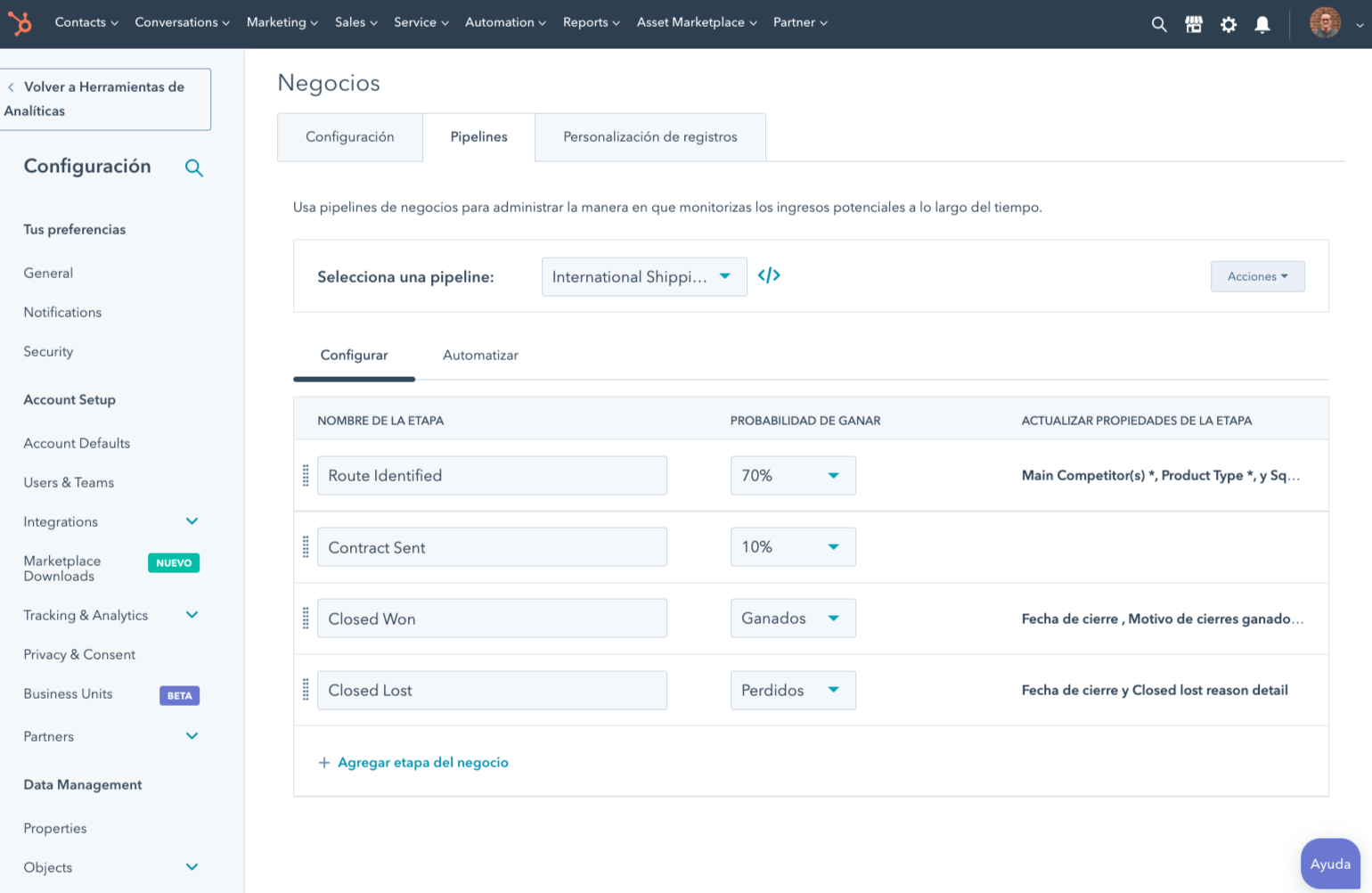Expand the Objects sidebar section
Viewport: 1372px width, 893px height.
192,867
